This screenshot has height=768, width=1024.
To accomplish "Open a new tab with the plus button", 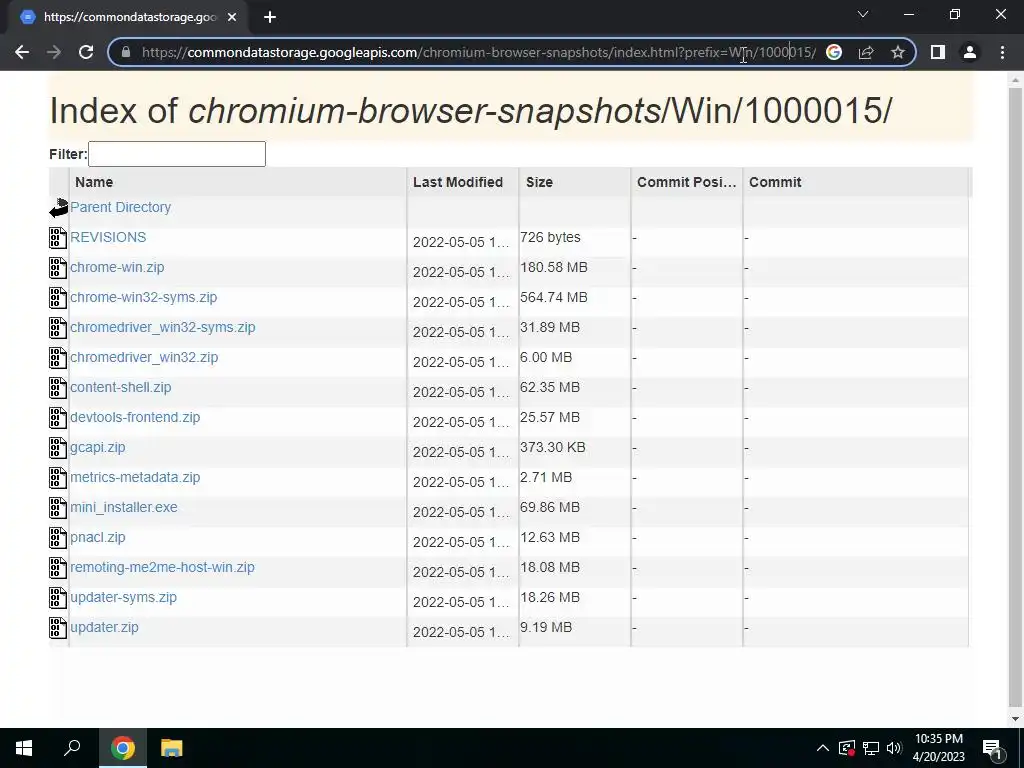I will coord(270,18).
